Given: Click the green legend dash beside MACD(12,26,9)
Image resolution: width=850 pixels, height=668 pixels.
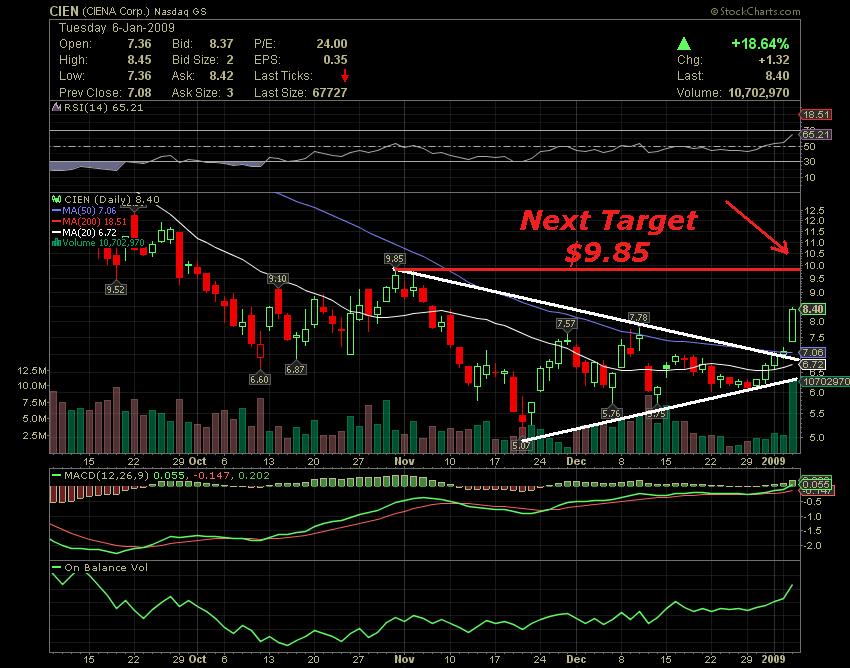Looking at the screenshot, I should point(56,476).
